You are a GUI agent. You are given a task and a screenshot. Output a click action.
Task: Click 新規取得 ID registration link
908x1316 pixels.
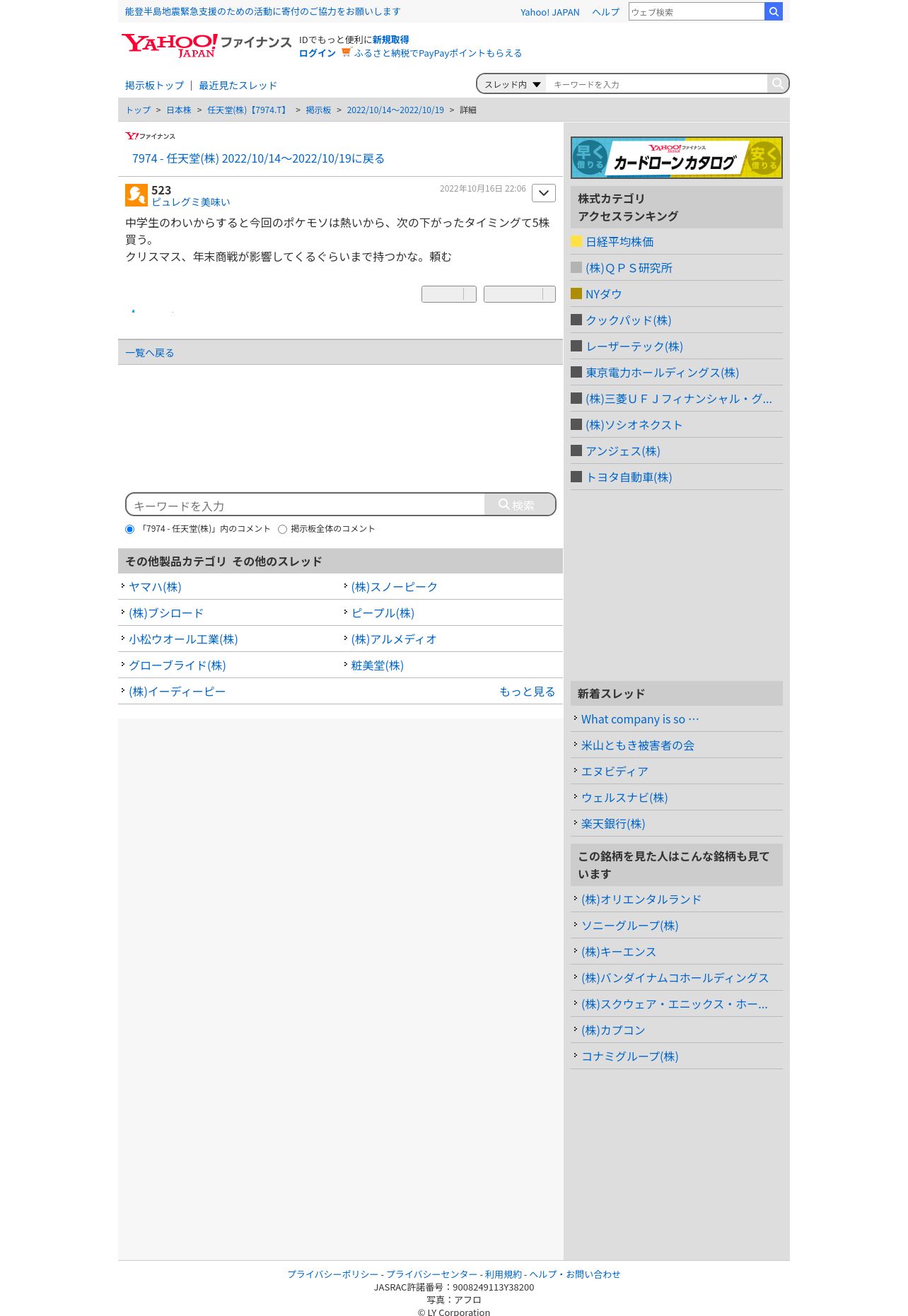pos(390,40)
